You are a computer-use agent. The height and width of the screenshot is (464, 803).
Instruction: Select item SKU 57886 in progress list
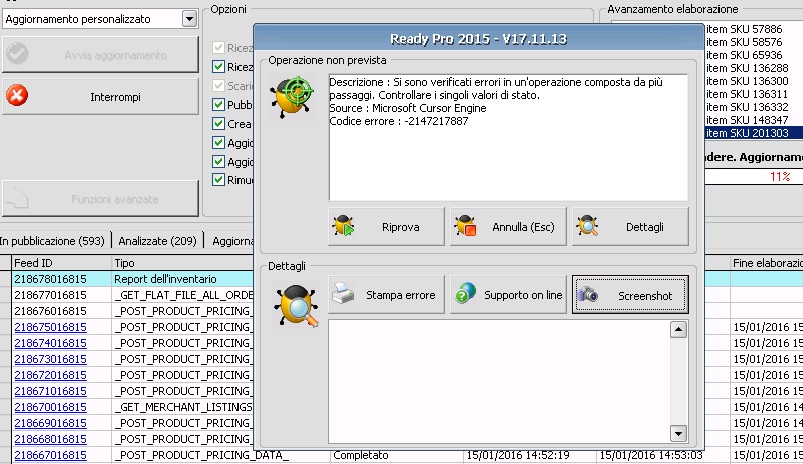click(x=744, y=29)
